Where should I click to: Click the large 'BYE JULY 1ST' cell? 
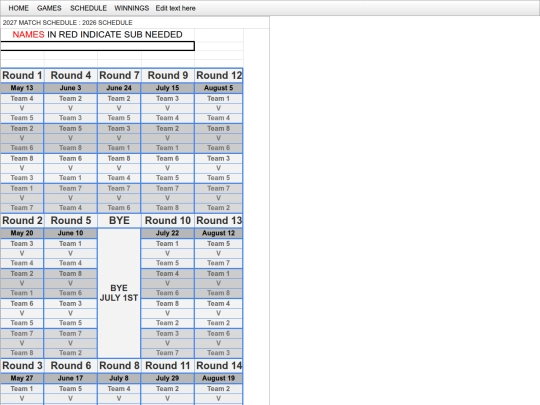[x=119, y=293]
